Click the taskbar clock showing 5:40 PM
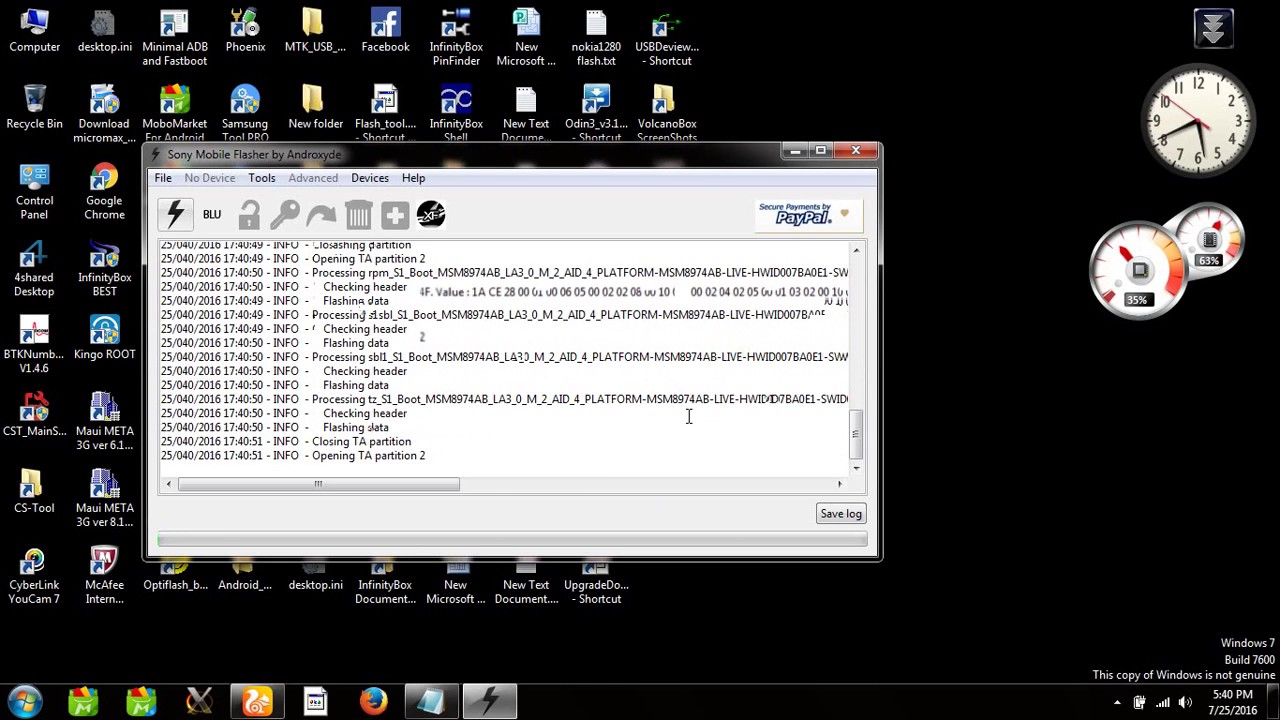Image resolution: width=1280 pixels, height=720 pixels. coord(1232,702)
